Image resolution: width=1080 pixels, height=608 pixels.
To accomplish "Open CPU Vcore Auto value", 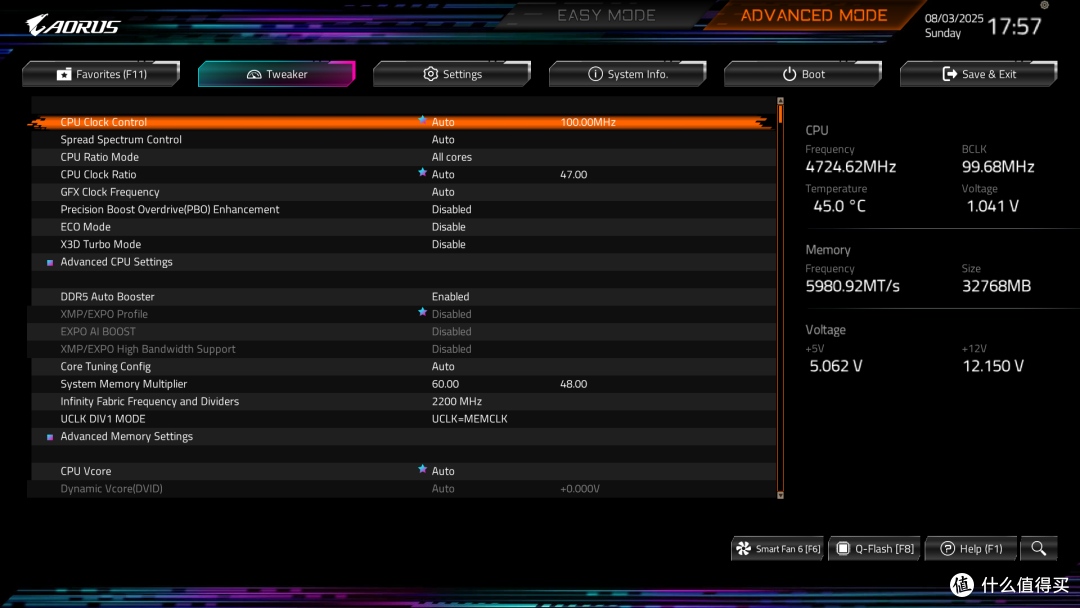I will [x=443, y=471].
